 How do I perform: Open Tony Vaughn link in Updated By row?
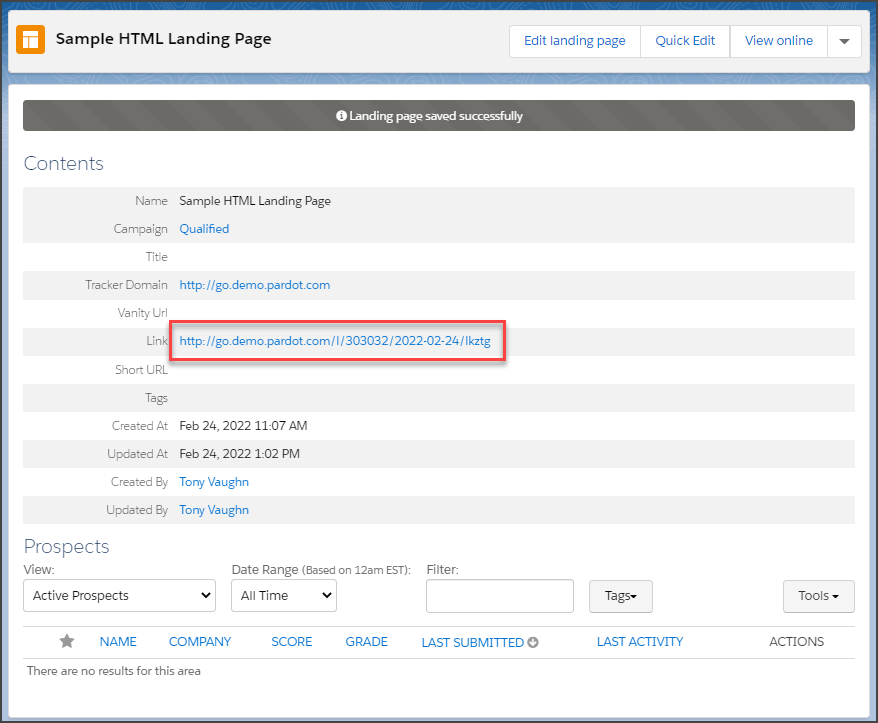[214, 510]
